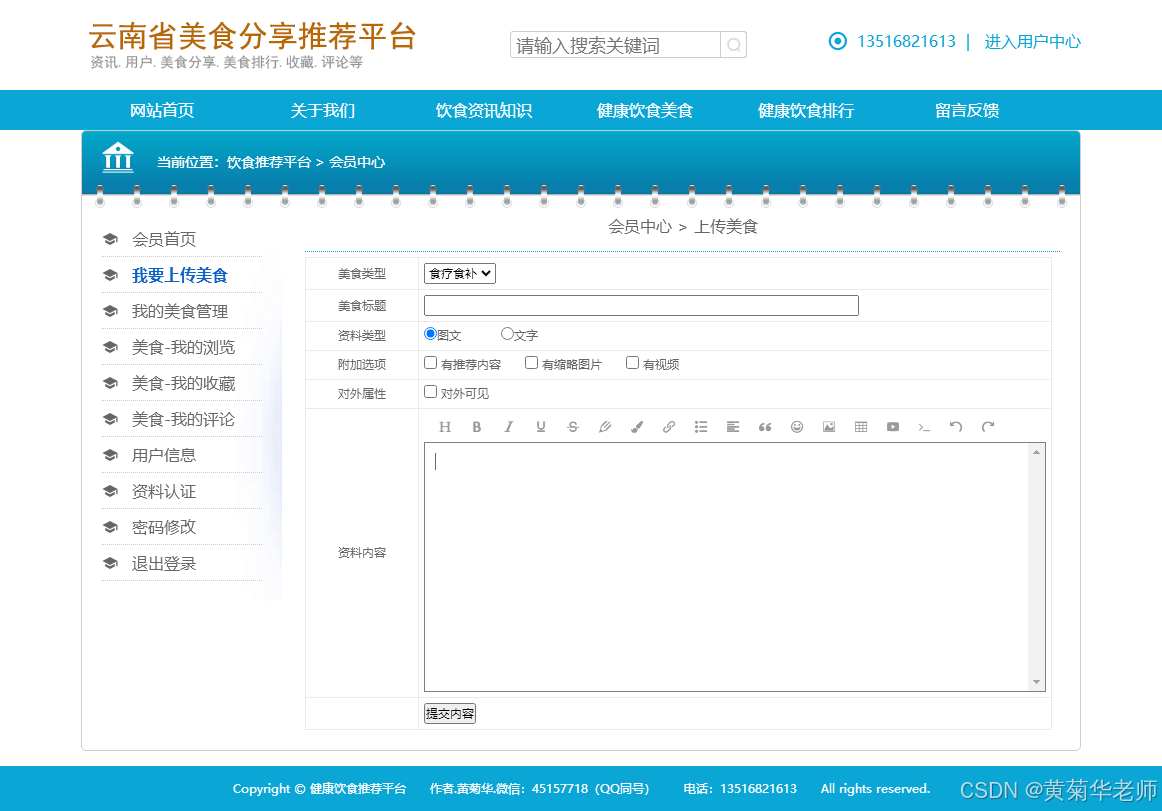Select the 文字 radio button
The height and width of the screenshot is (811, 1162).
tap(508, 333)
